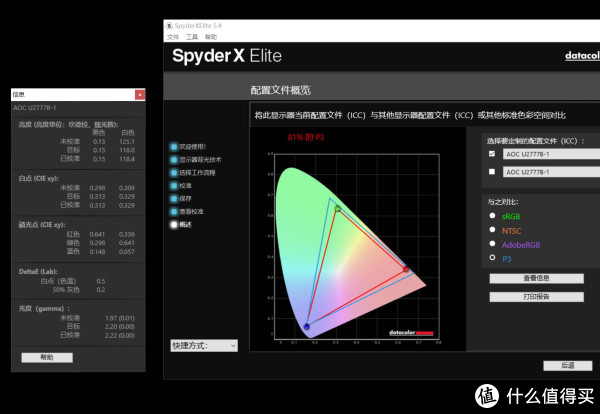Click the 帮助 button in the 信息 window

[47, 357]
